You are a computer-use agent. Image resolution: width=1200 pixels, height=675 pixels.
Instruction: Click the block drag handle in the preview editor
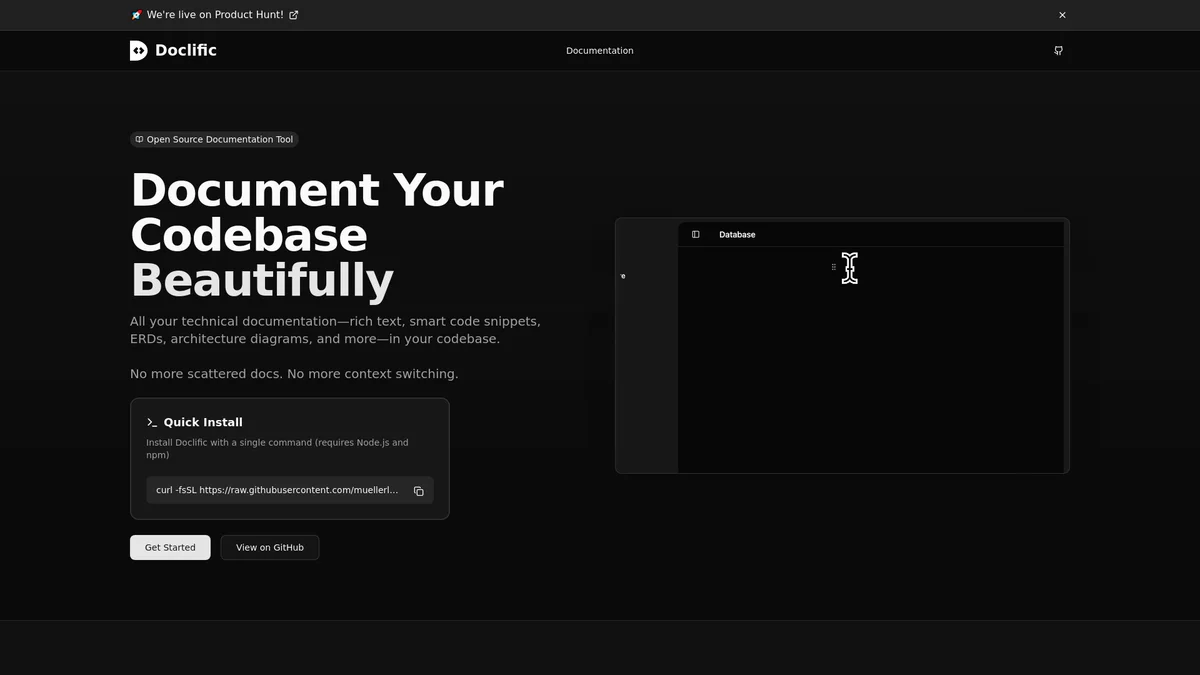click(x=834, y=267)
